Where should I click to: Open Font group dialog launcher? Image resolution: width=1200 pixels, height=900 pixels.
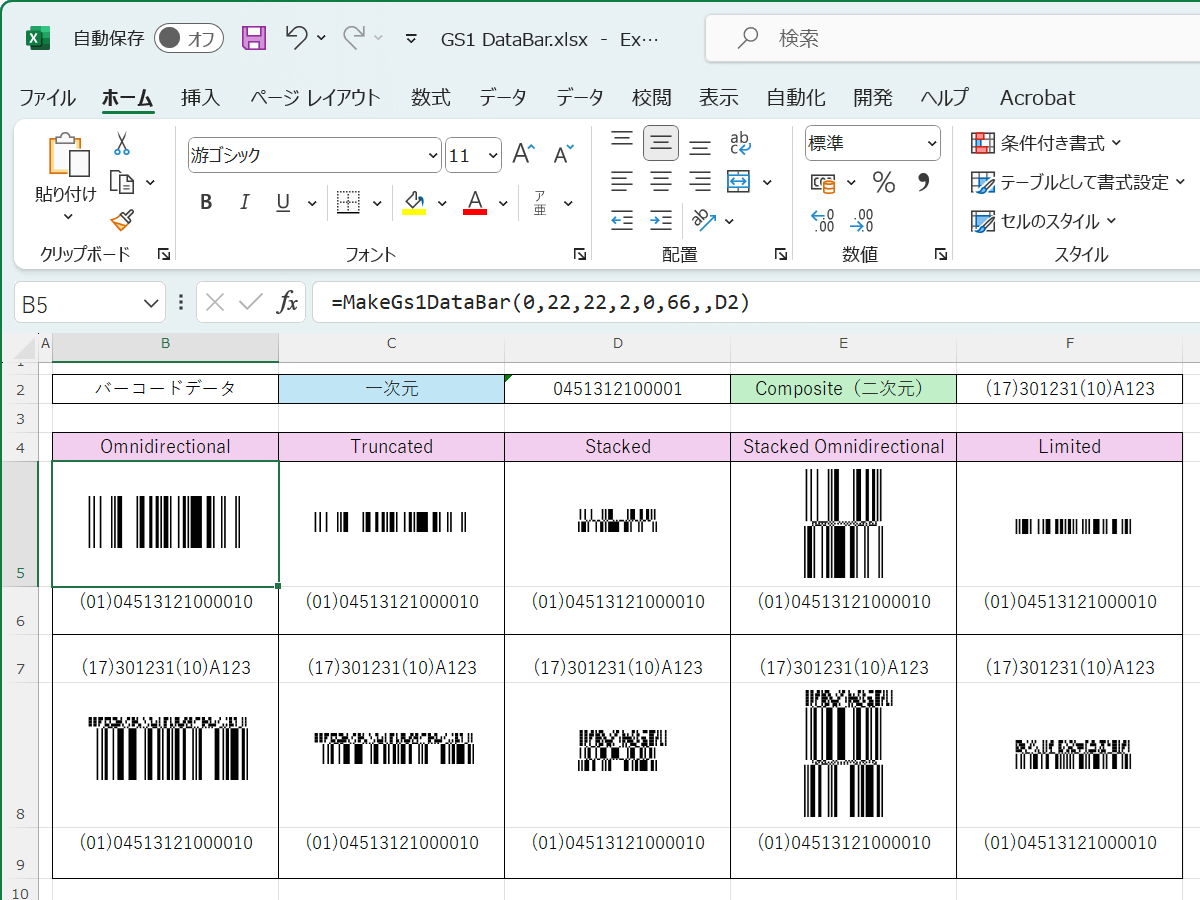[x=580, y=254]
